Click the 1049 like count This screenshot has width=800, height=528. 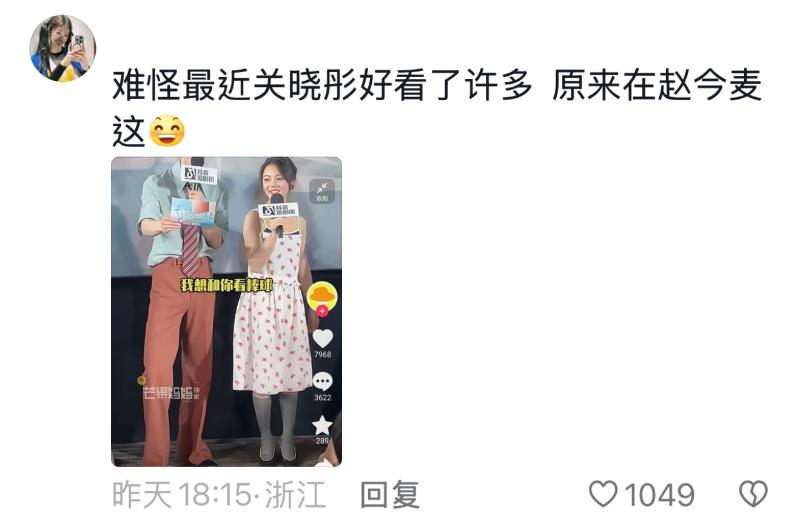pos(659,495)
